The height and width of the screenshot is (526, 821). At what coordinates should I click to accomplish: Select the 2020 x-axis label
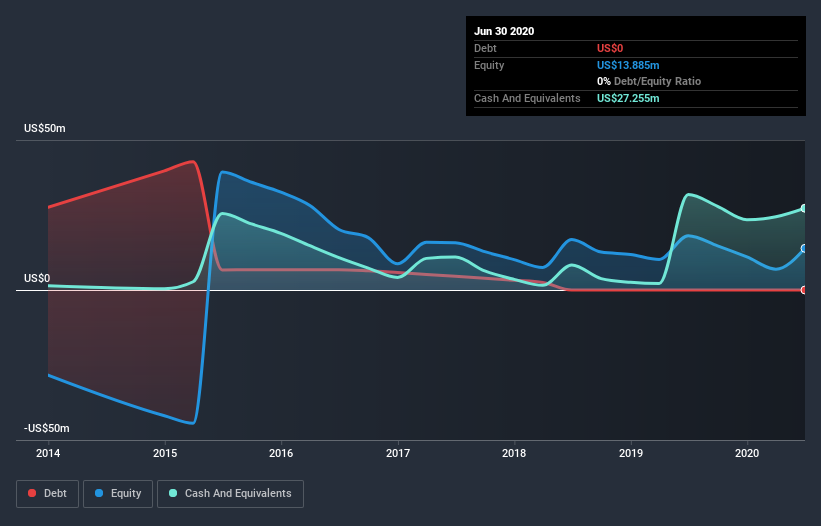click(x=747, y=453)
